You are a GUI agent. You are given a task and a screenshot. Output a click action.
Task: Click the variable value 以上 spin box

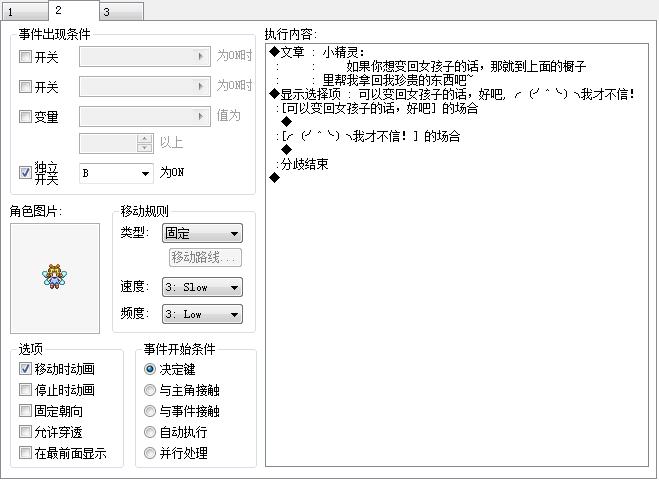point(116,143)
